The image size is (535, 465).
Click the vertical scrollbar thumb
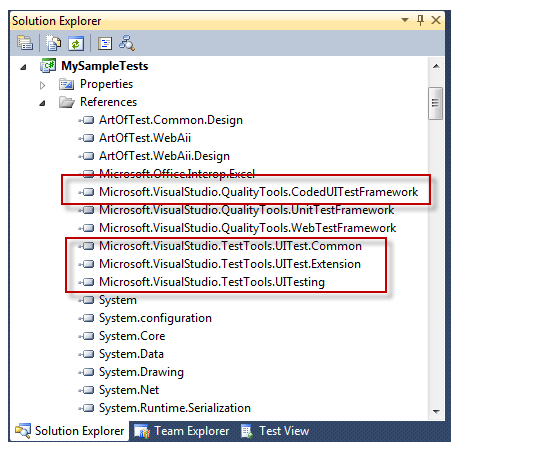(x=435, y=103)
